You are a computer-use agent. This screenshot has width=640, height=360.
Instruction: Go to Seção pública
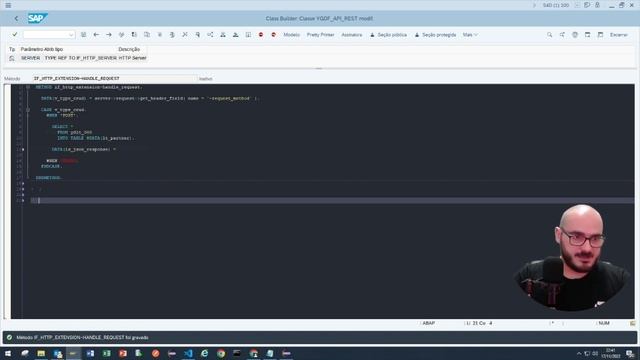tap(388, 35)
